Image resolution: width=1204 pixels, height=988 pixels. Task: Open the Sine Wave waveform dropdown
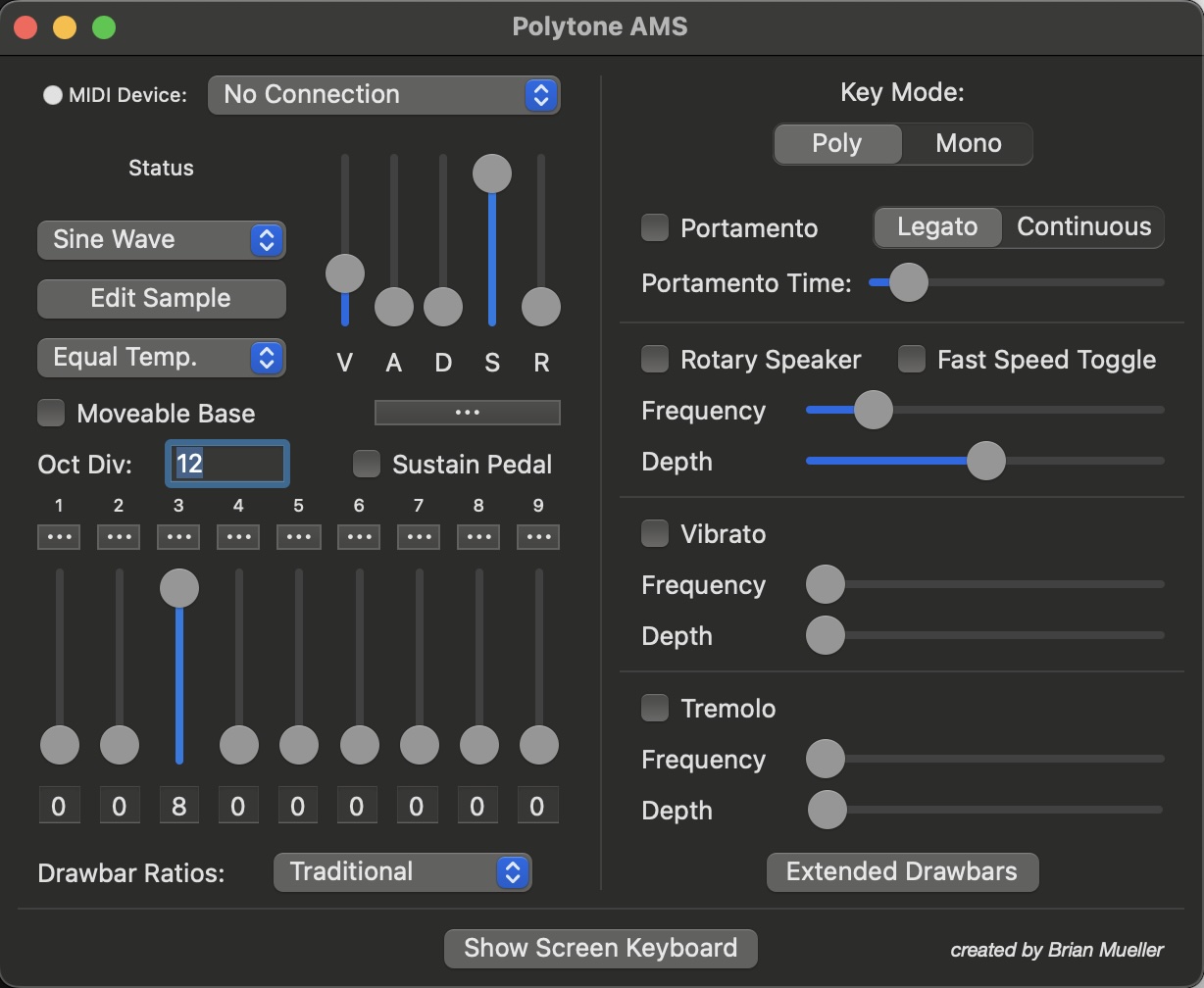point(161,240)
